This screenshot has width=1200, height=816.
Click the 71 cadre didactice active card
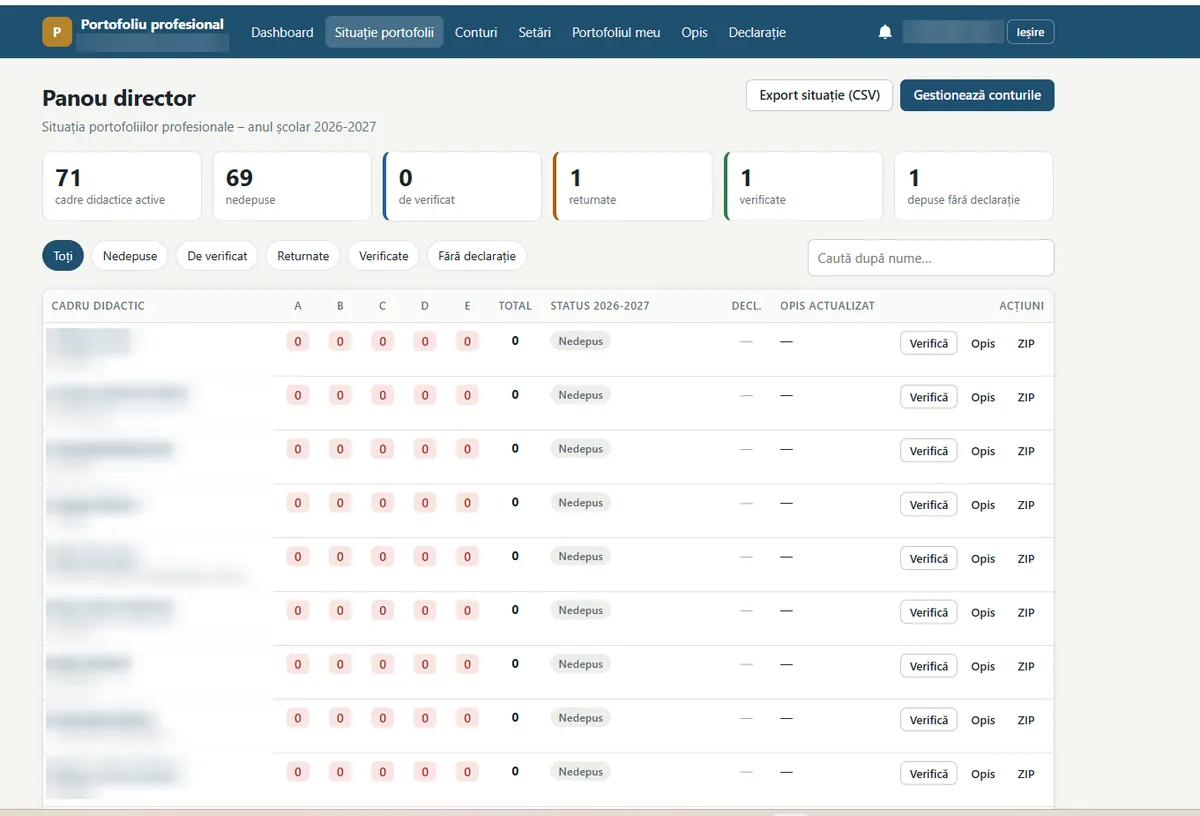coord(122,186)
